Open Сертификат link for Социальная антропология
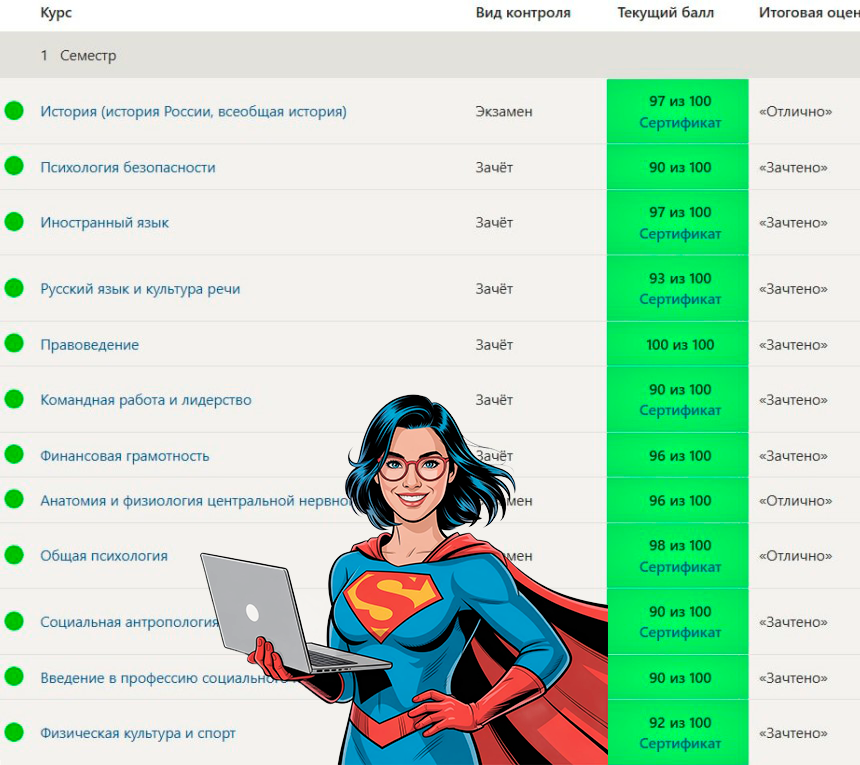Image resolution: width=860 pixels, height=765 pixels. [x=680, y=632]
